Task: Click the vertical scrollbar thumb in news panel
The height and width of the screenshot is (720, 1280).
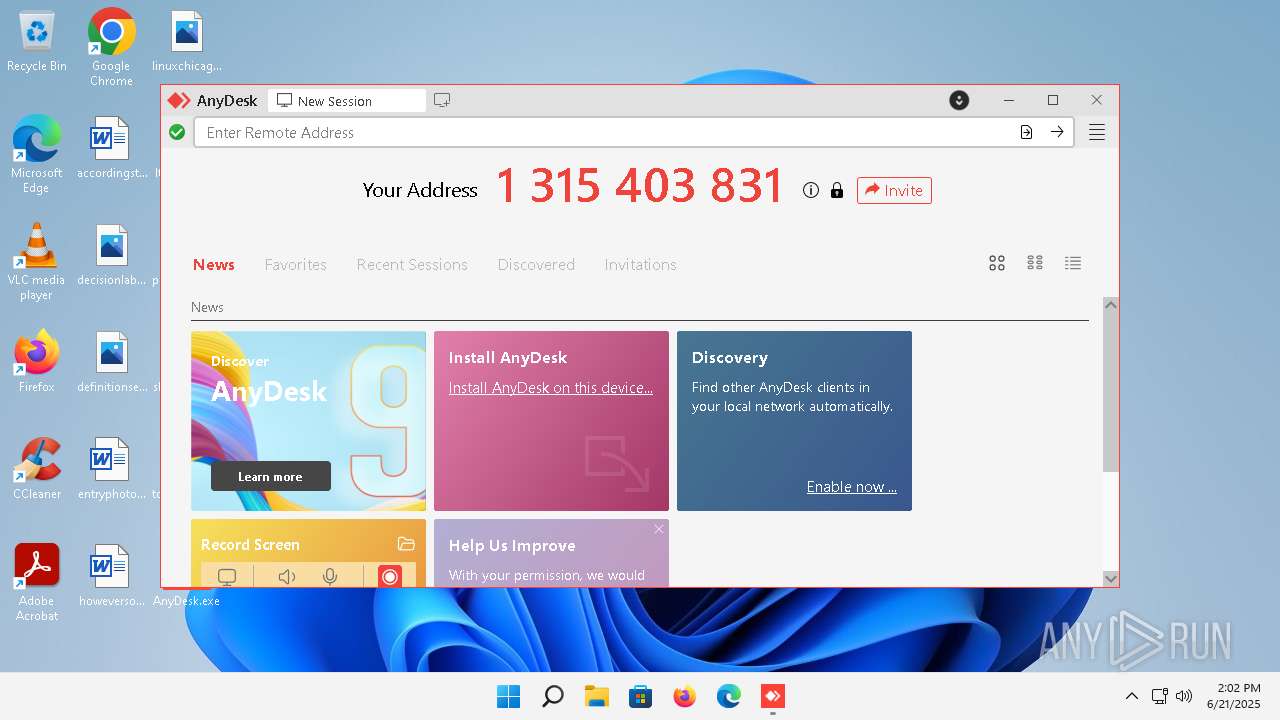Action: 1110,393
